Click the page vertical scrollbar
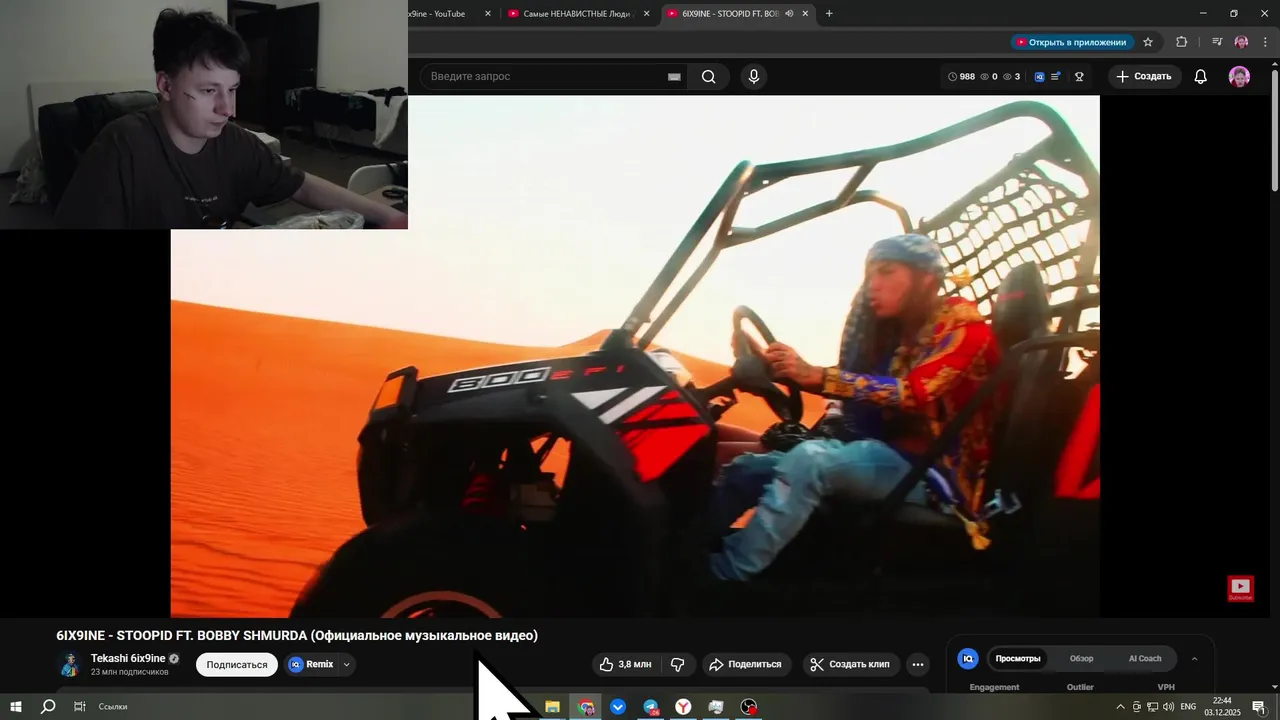The width and height of the screenshot is (1280, 720). click(1274, 130)
